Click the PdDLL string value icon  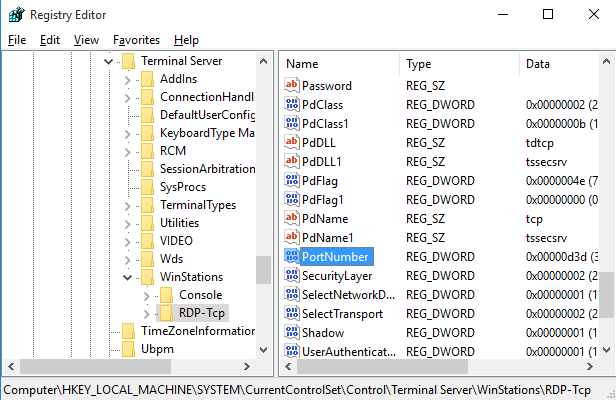point(292,142)
